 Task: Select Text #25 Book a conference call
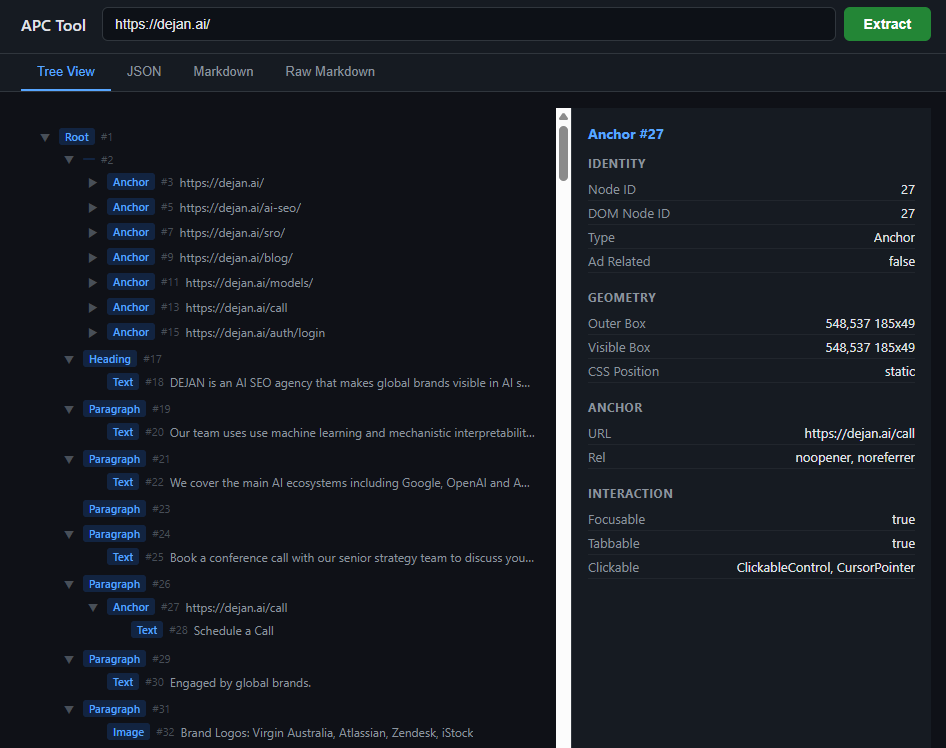point(352,558)
